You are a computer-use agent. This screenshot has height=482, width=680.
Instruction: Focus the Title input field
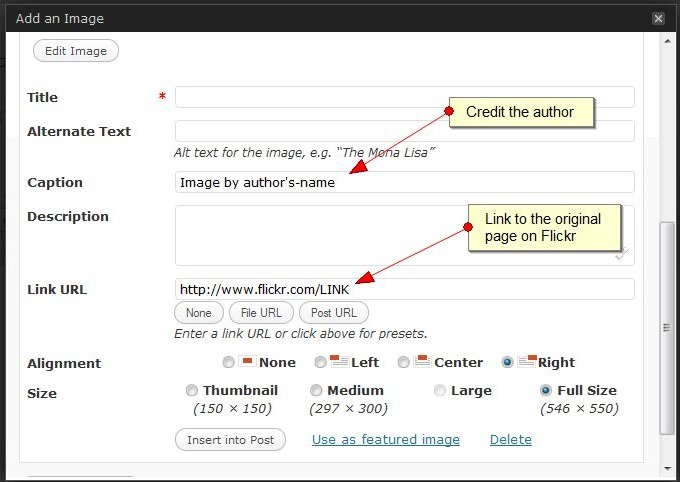point(405,97)
